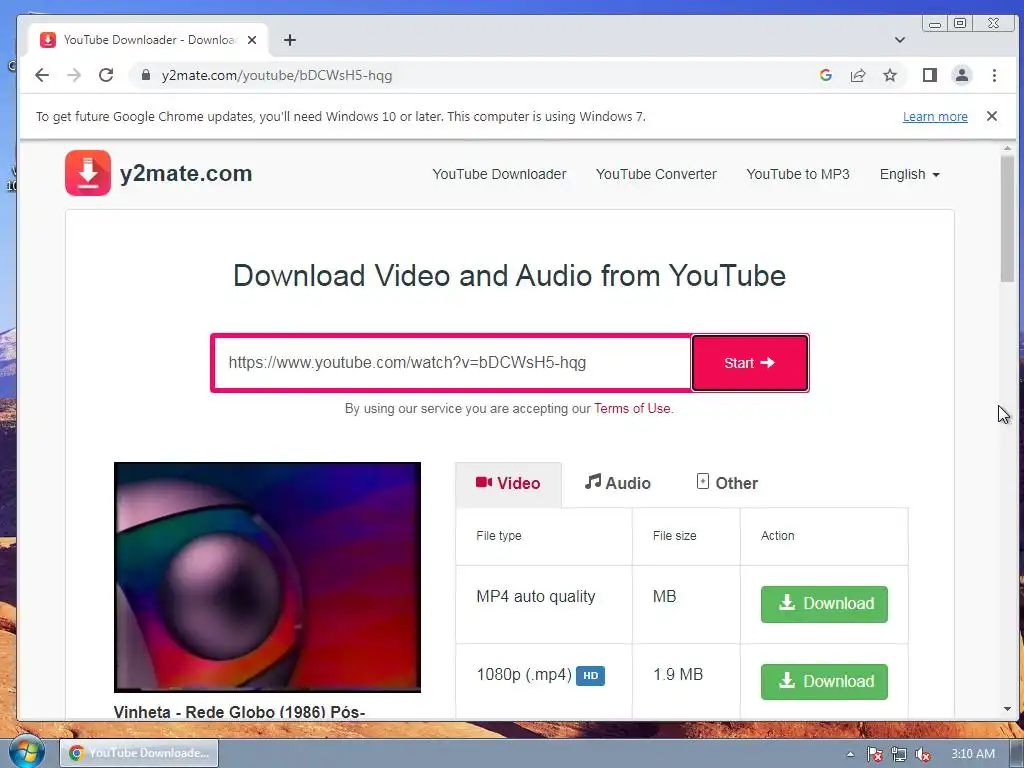Show hidden system tray icons
This screenshot has width=1024, height=768.
(x=850, y=754)
